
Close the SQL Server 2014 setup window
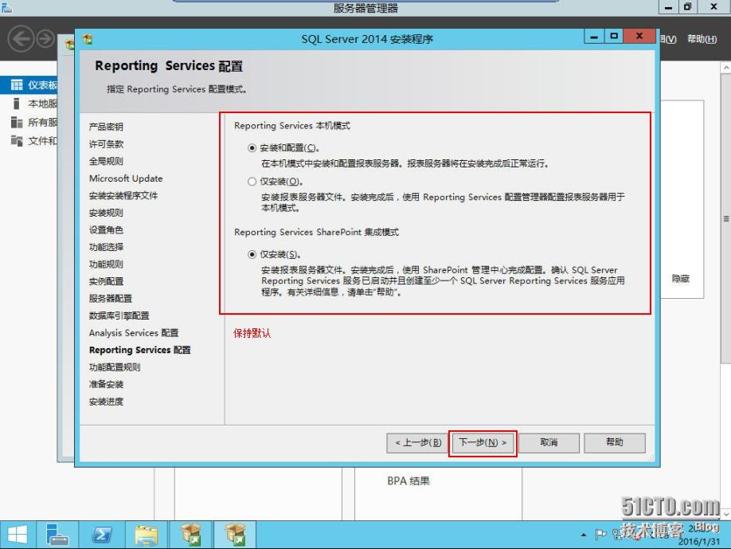pos(640,36)
